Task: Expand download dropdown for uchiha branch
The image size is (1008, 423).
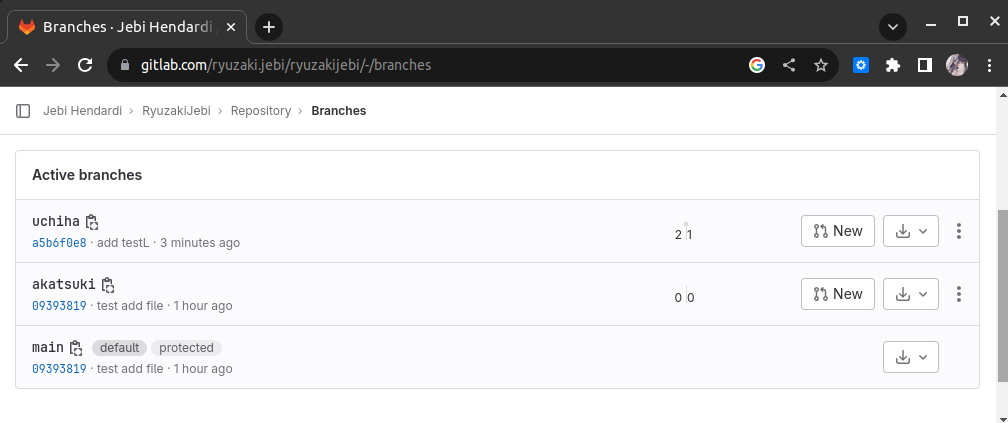Action: [911, 231]
